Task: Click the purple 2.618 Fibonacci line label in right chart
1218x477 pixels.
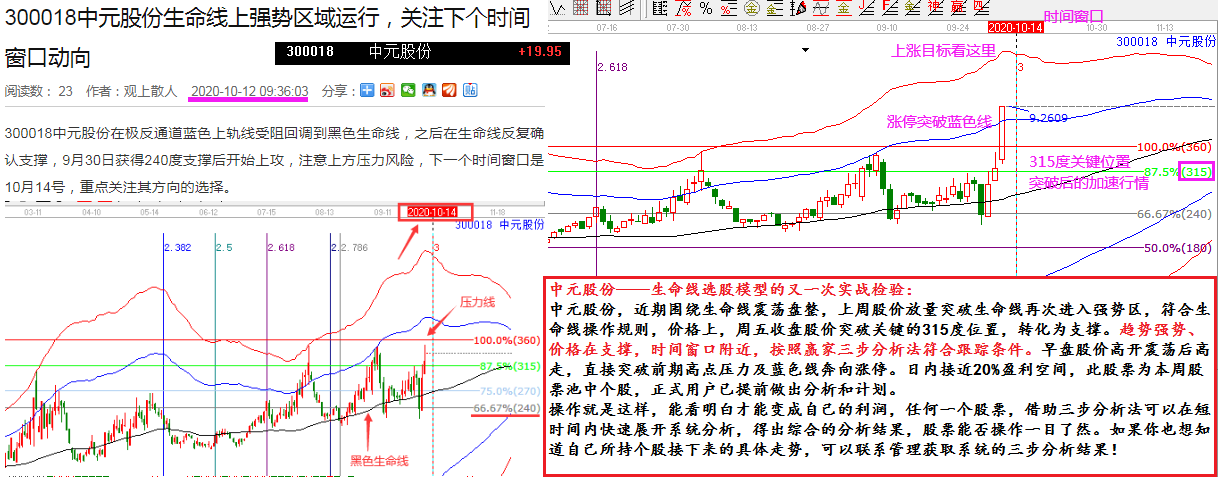Action: point(610,66)
